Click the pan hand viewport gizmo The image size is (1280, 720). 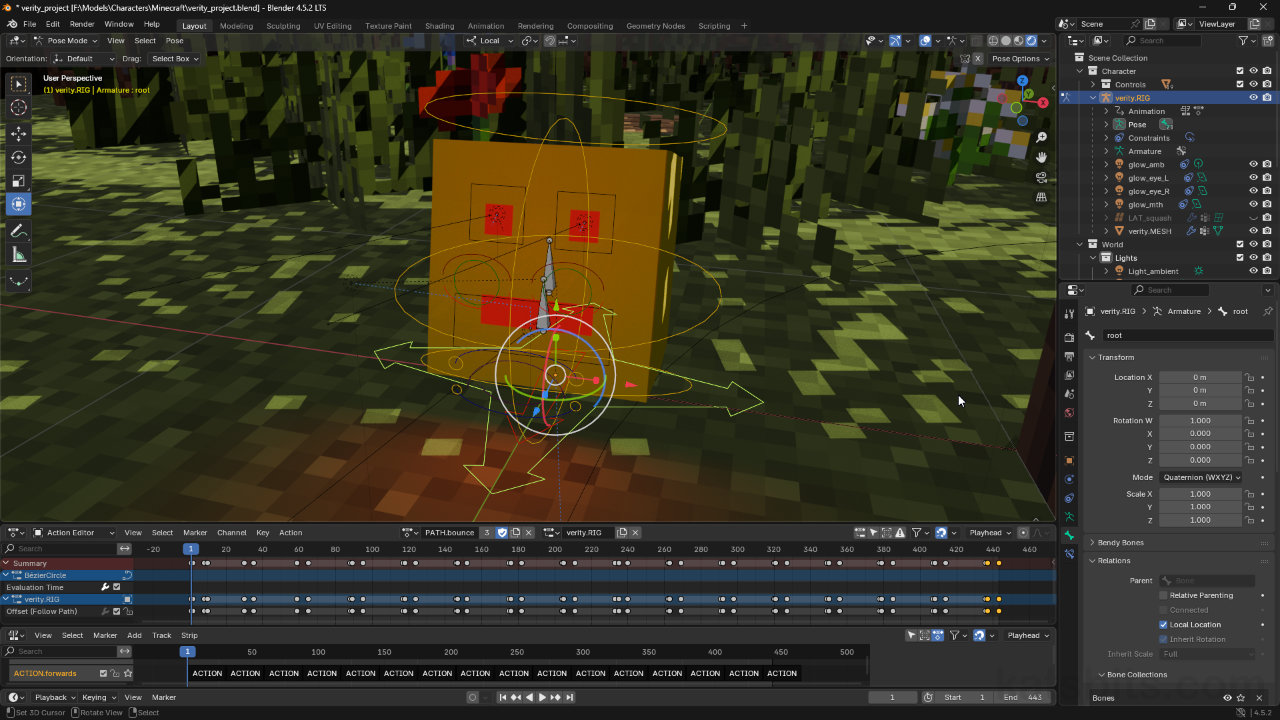tap(1041, 157)
